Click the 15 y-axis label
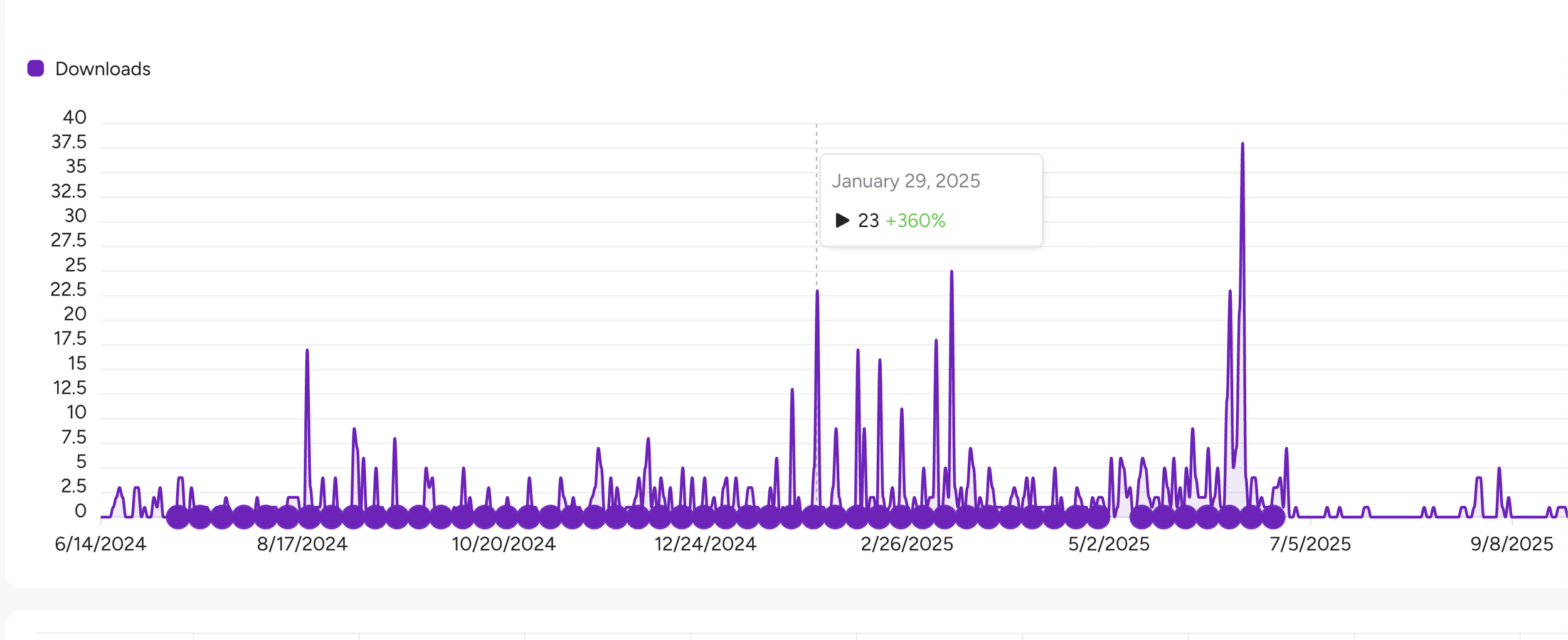 coord(77,363)
